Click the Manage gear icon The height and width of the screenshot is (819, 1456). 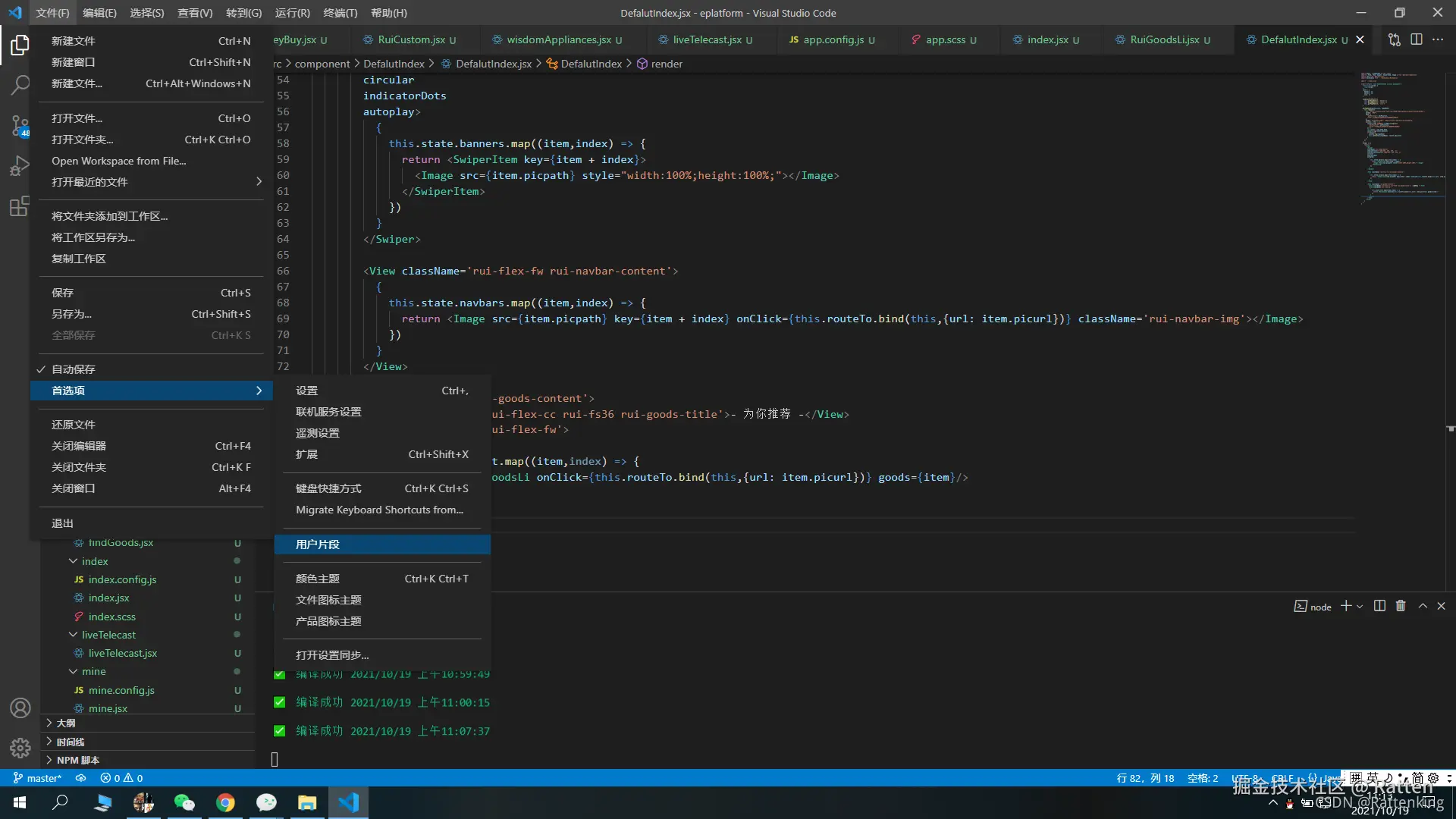(x=20, y=748)
